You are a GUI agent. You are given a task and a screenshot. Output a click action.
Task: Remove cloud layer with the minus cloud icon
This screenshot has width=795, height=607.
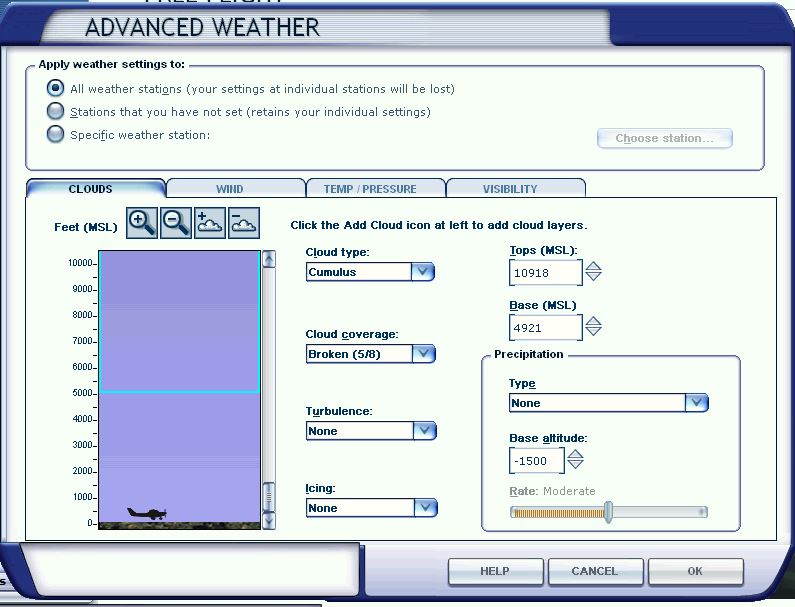coord(244,223)
